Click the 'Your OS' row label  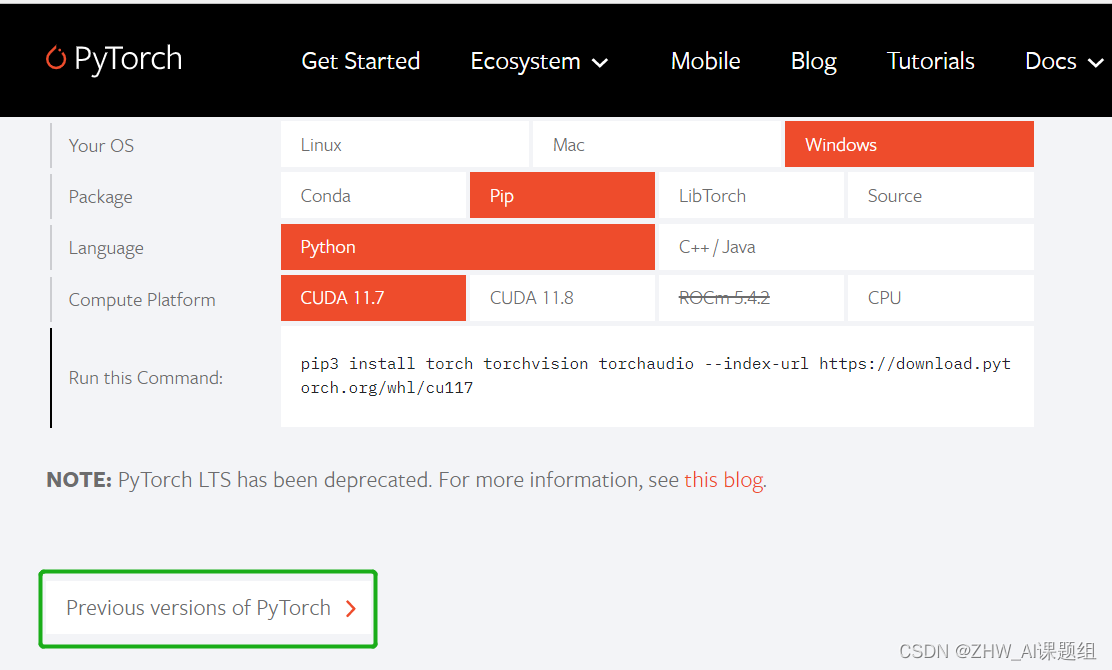click(101, 145)
